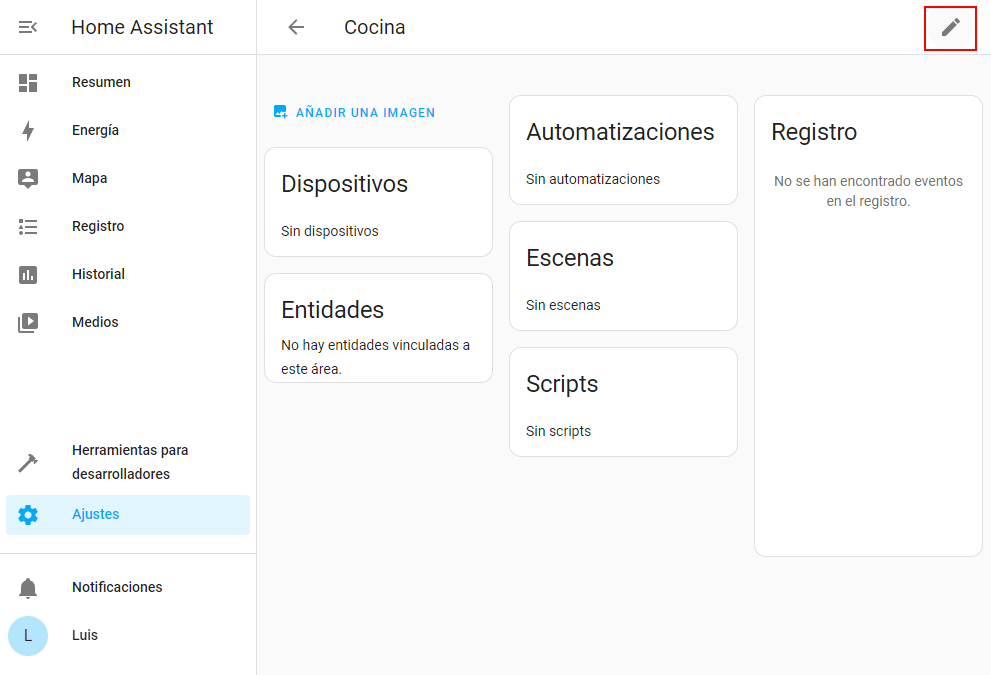Viewport: 991px width, 675px height.
Task: Click the Automatizaciones card heading
Action: [x=620, y=132]
